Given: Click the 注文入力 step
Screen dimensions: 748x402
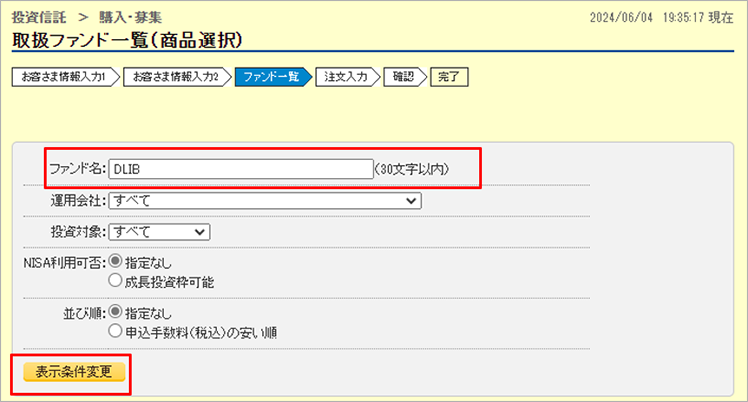Looking at the screenshot, I should tap(348, 77).
